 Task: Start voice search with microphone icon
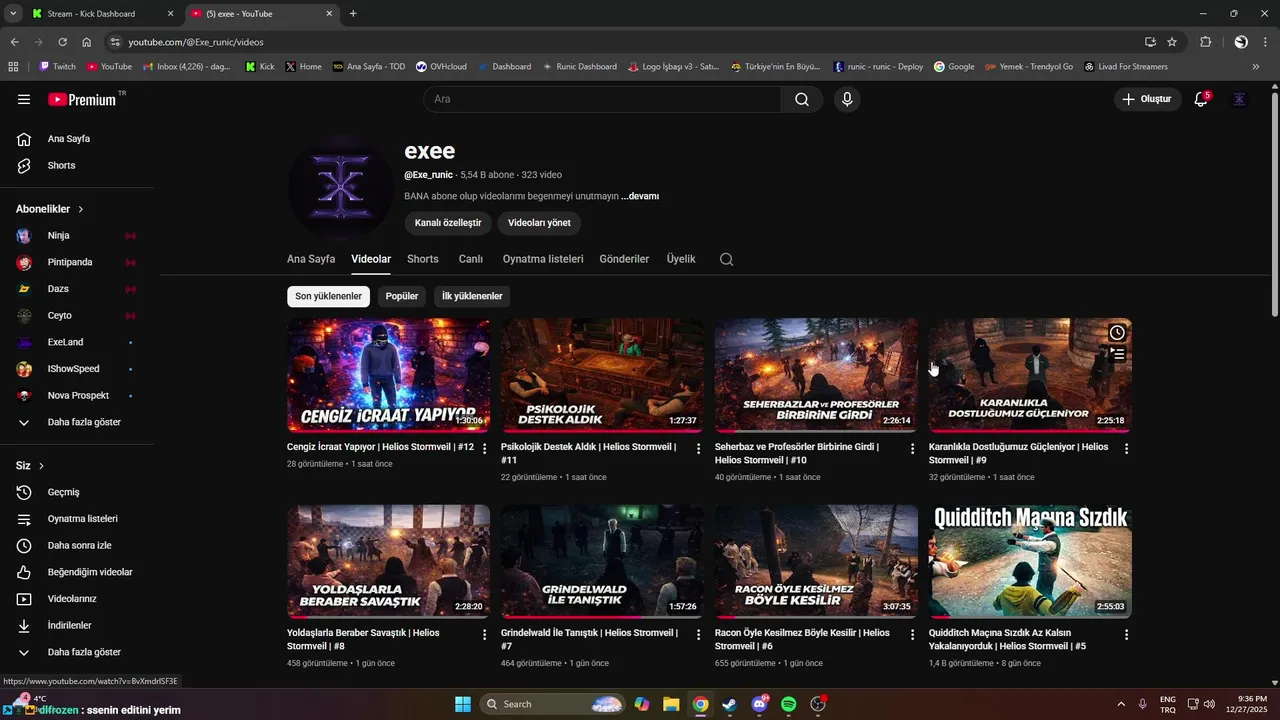[847, 99]
